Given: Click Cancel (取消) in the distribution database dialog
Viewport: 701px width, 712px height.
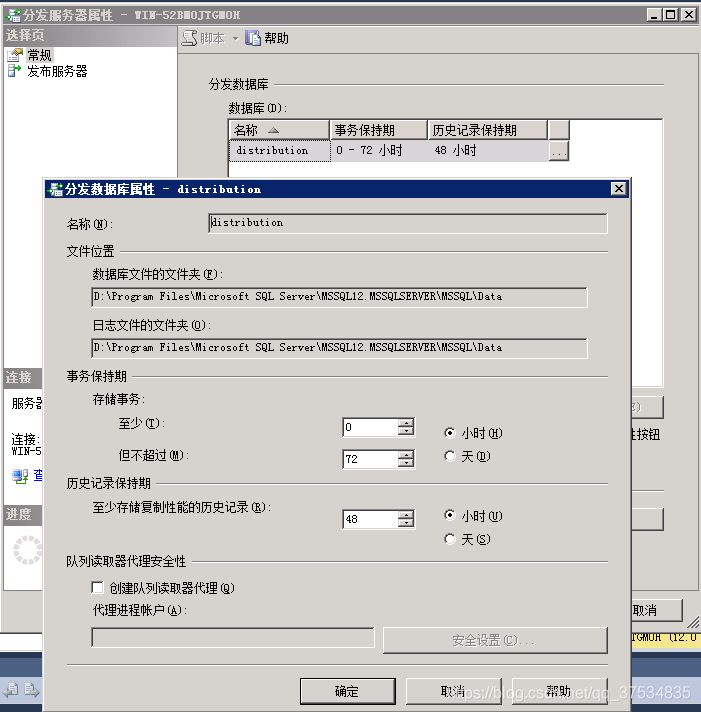Looking at the screenshot, I should pyautogui.click(x=454, y=691).
